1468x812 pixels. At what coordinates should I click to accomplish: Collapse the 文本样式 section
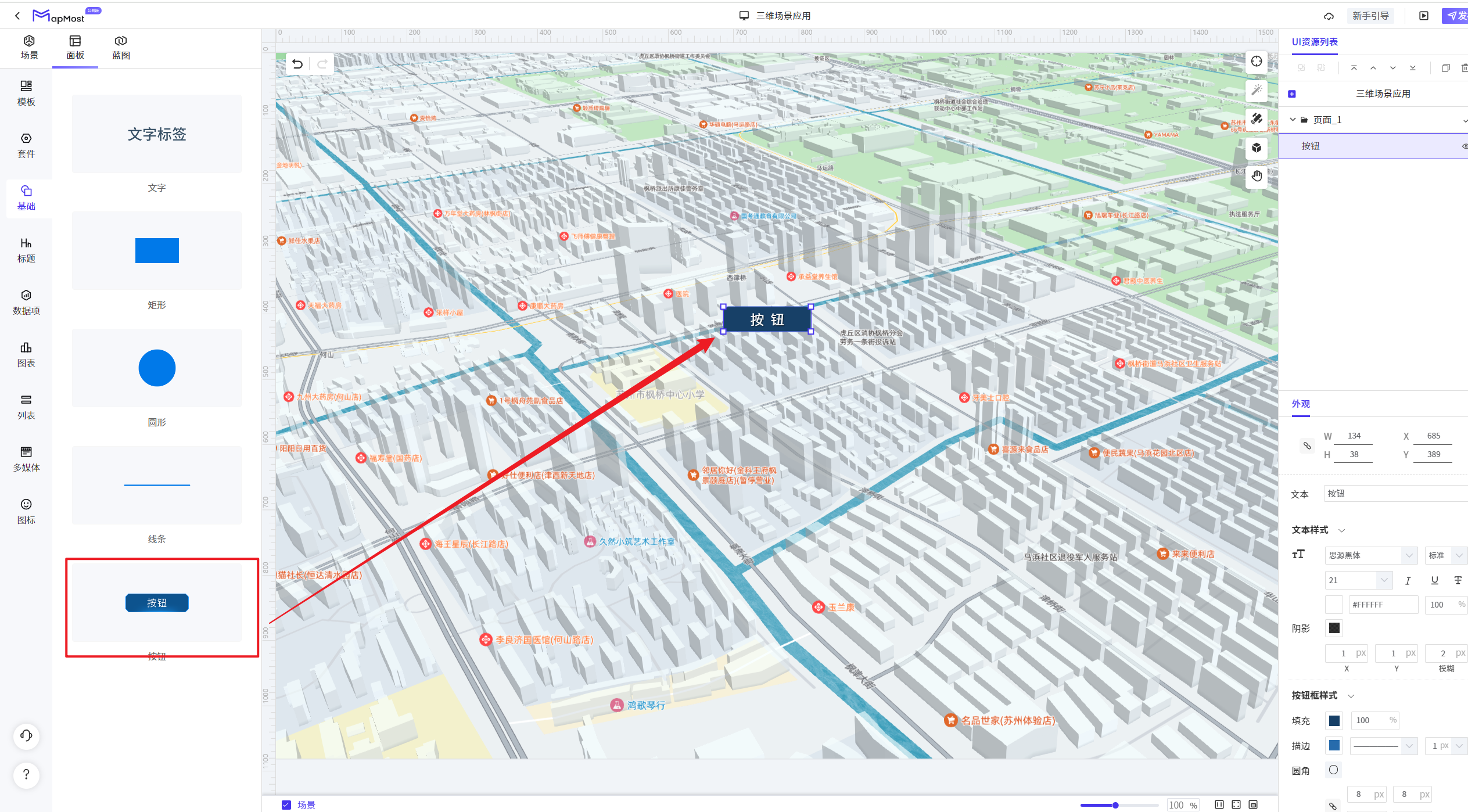point(1342,530)
